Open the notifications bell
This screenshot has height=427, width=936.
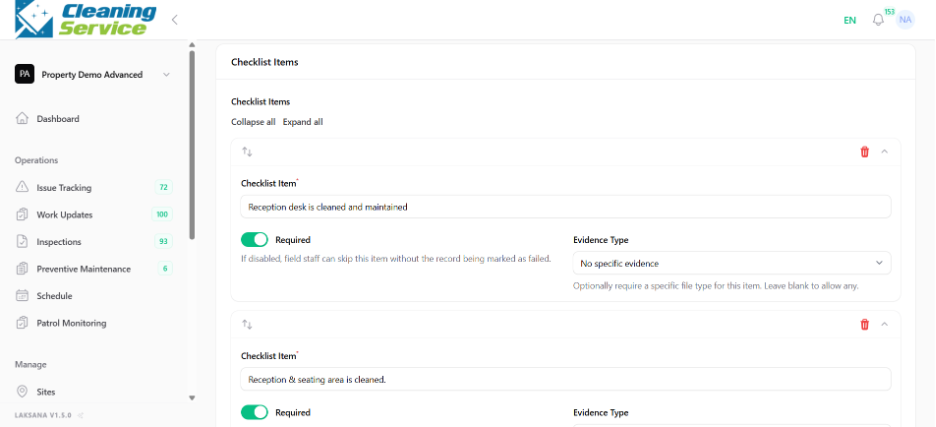coord(878,20)
